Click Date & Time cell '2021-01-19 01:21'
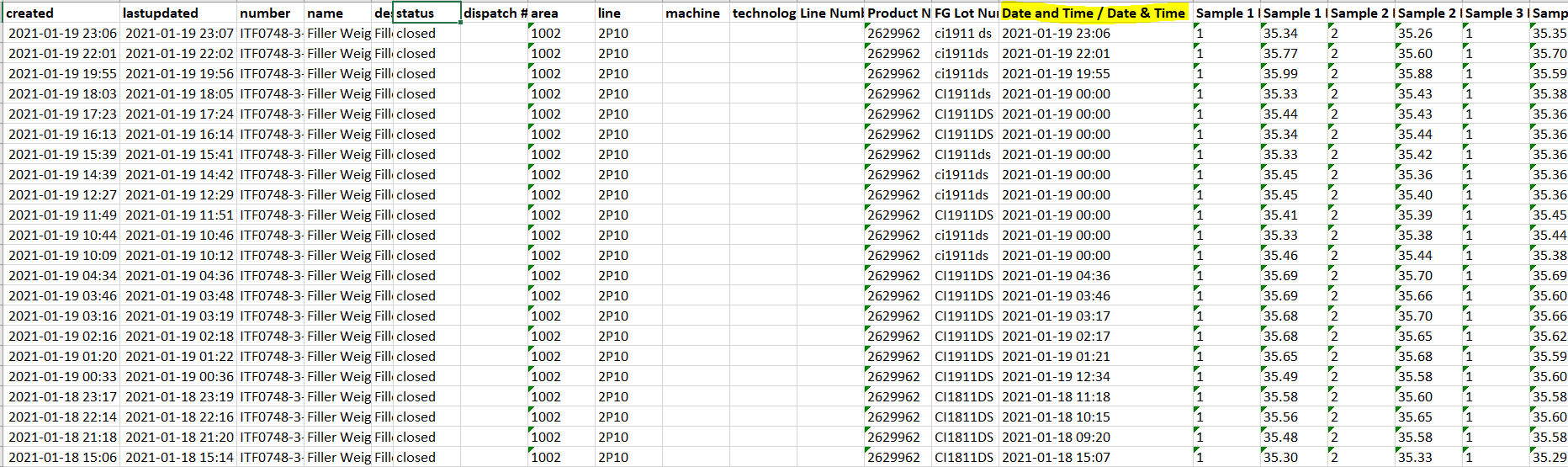 coord(1096,356)
